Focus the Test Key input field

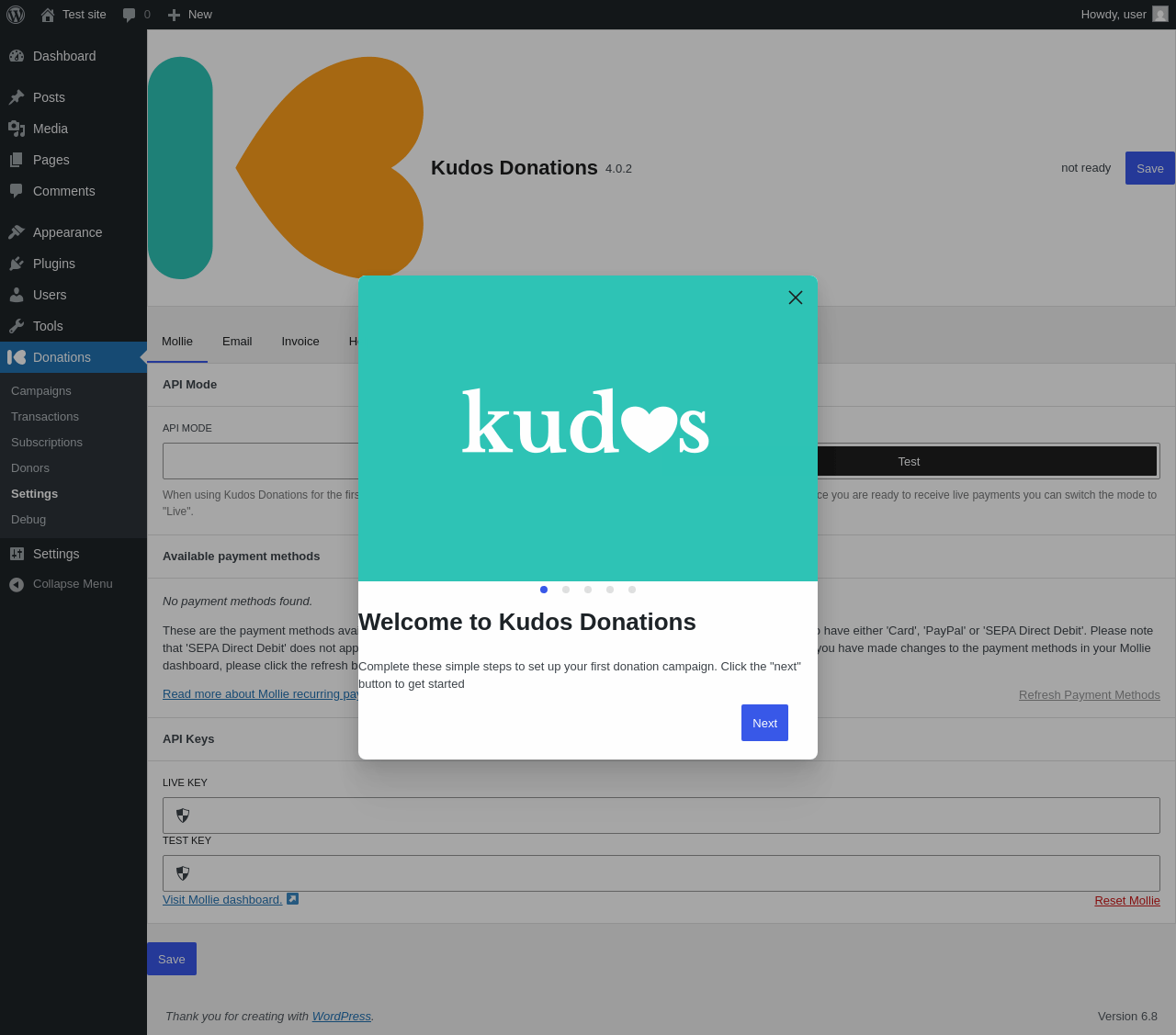tap(661, 873)
